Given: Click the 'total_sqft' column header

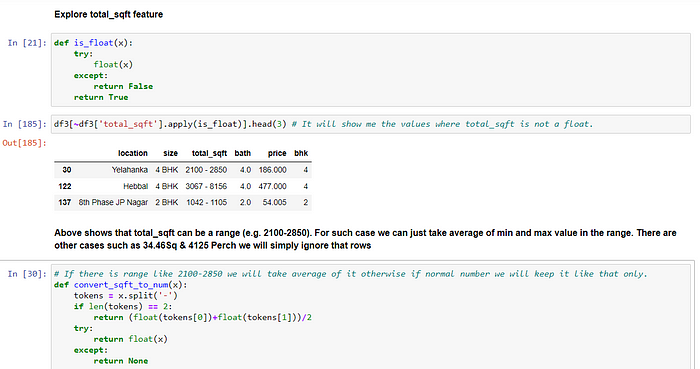Looking at the screenshot, I should tap(209, 153).
